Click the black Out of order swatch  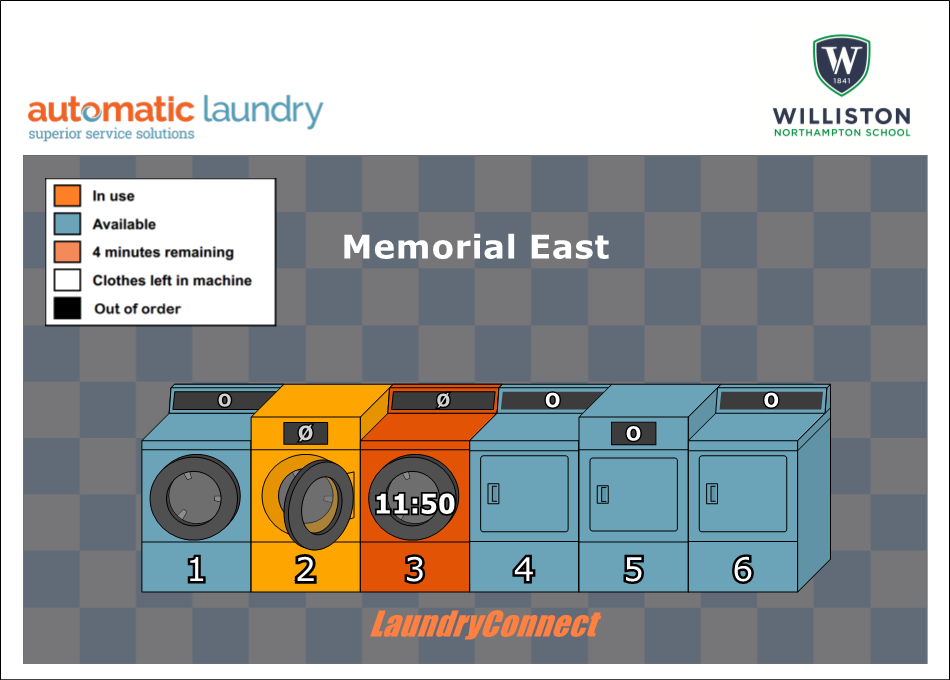tap(67, 308)
